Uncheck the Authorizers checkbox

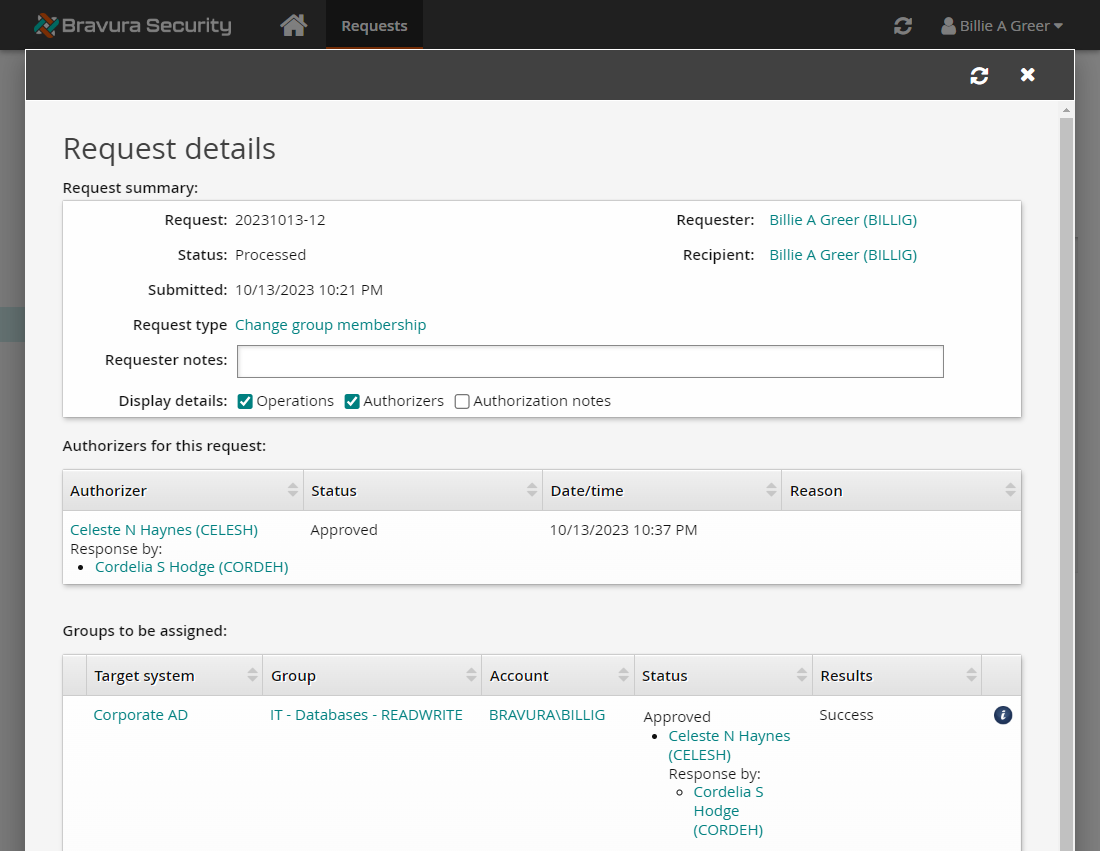click(x=352, y=401)
